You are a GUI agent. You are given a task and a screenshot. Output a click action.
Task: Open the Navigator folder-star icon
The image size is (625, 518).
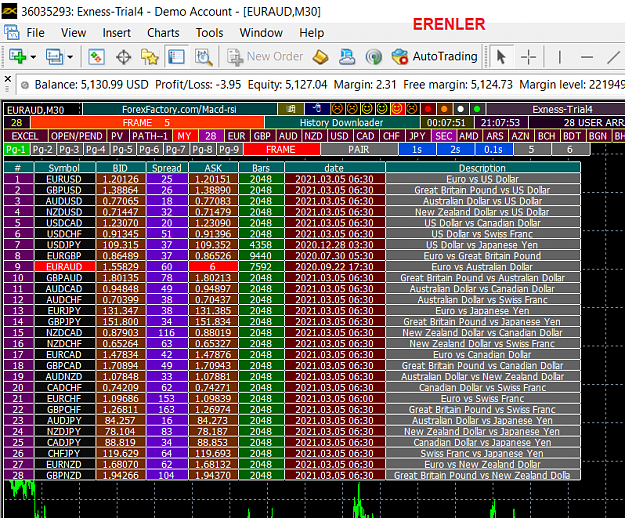pyautogui.click(x=150, y=57)
